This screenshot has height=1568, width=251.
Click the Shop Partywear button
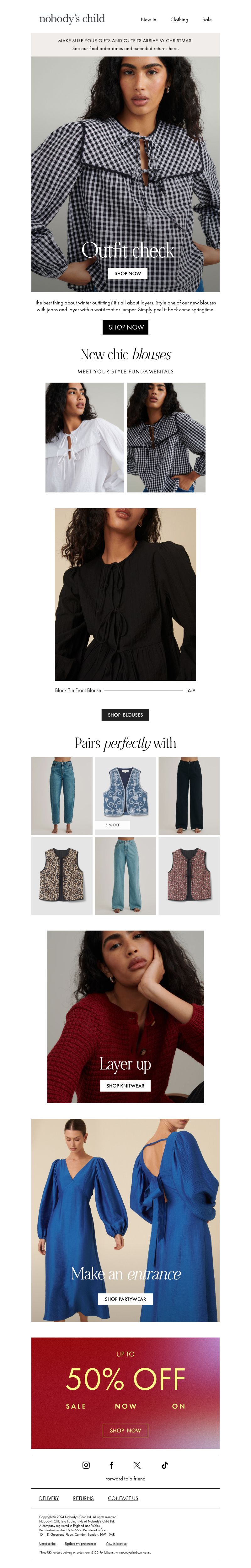click(x=125, y=1299)
